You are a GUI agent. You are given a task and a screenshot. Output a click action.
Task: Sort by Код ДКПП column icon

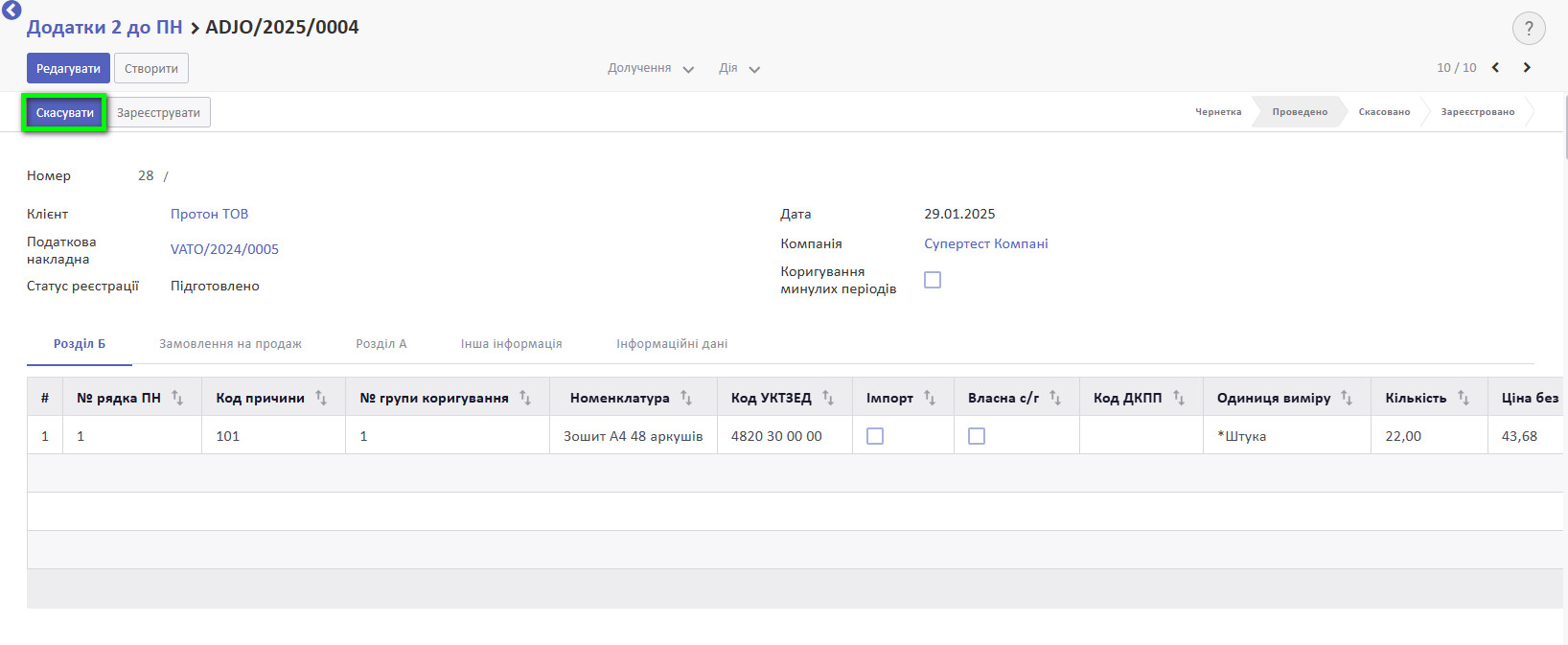click(1179, 398)
